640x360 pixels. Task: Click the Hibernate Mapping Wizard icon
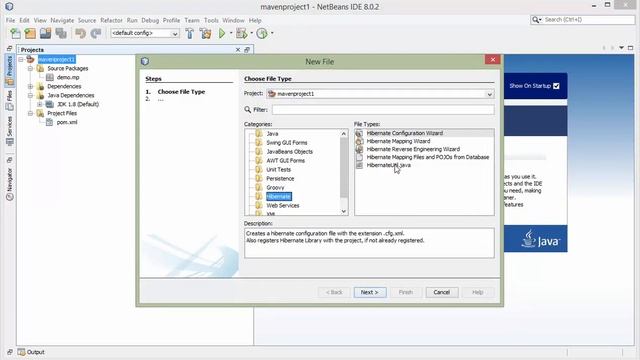point(359,141)
